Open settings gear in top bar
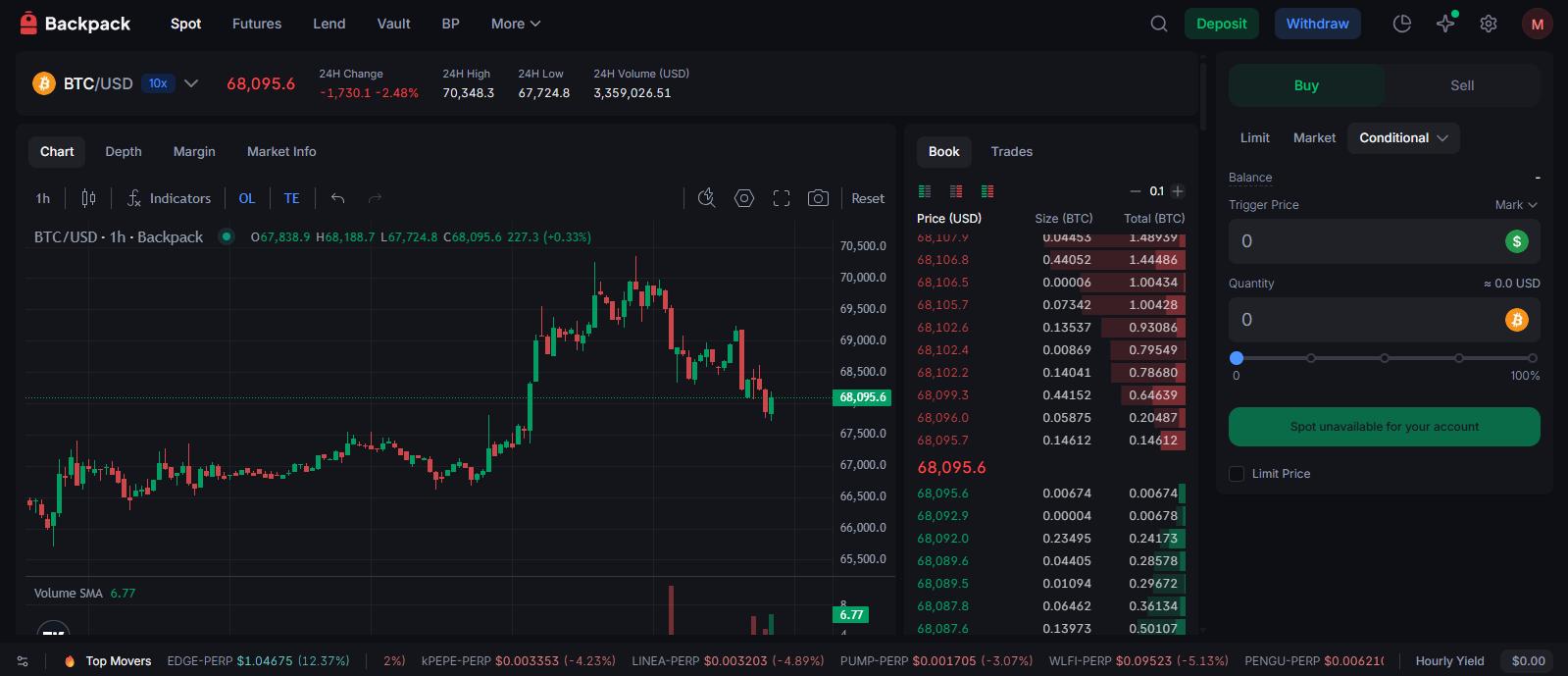 (1488, 24)
